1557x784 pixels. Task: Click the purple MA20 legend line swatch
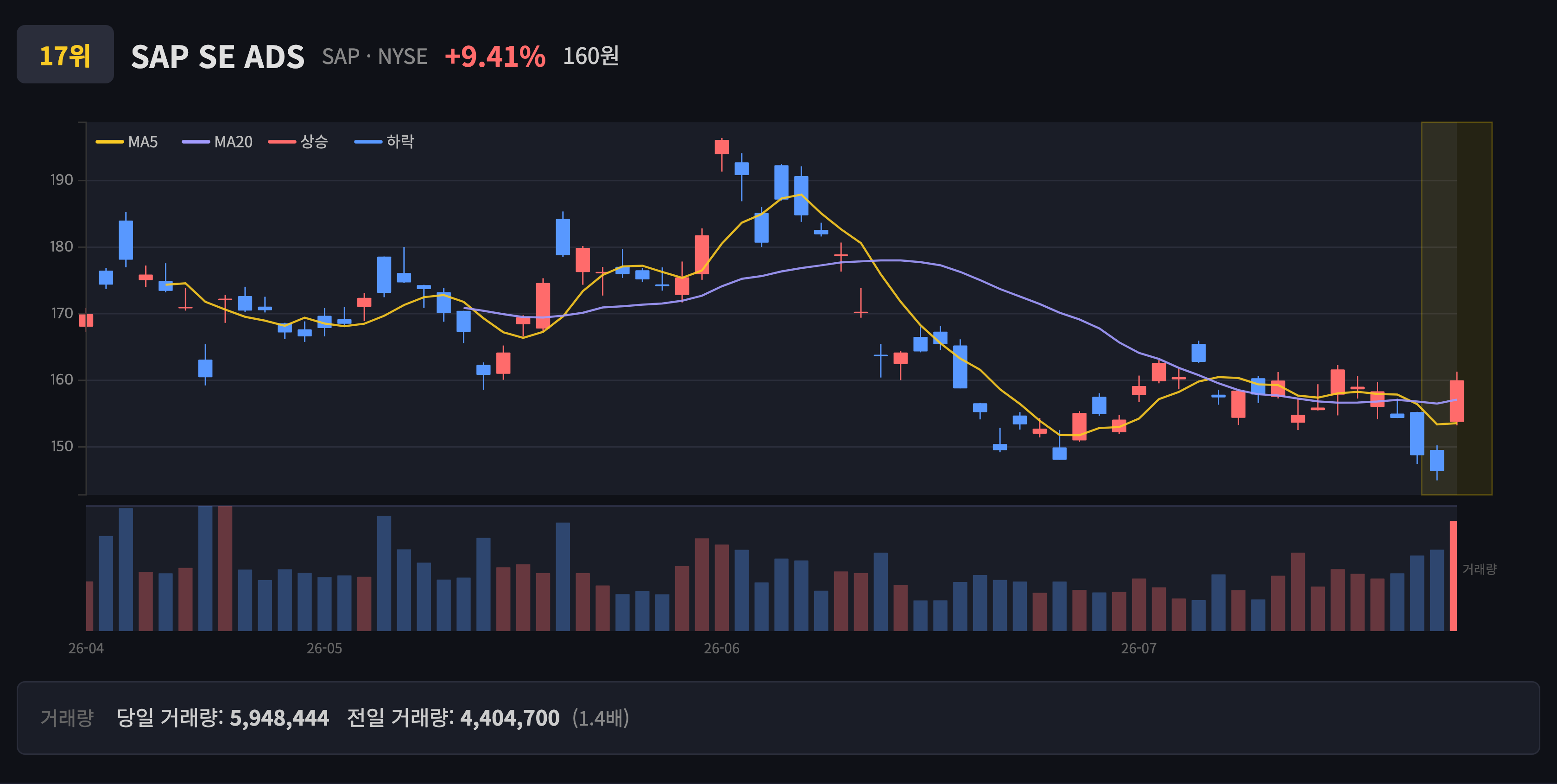click(x=196, y=142)
